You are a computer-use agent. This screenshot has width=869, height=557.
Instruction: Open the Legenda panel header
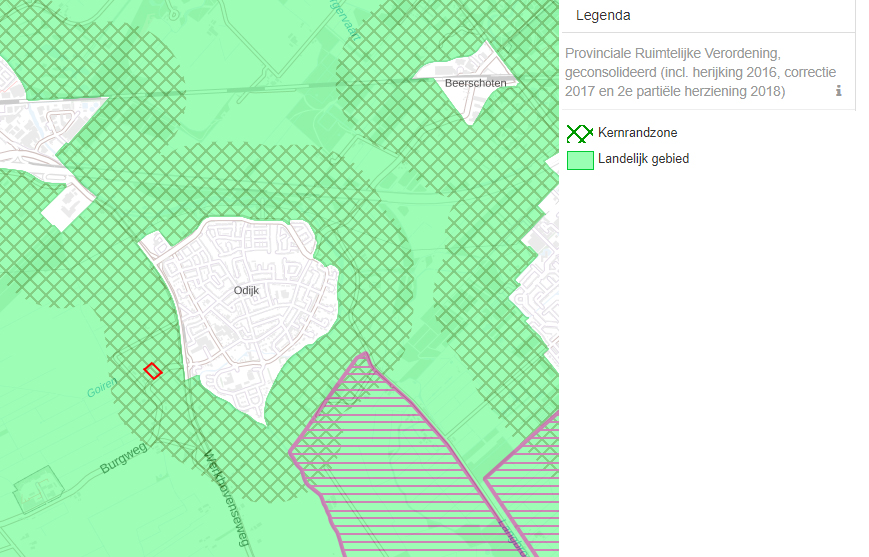click(x=603, y=16)
